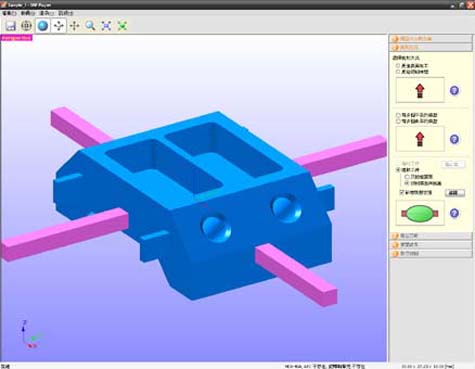Click the green ellipse preview image
475x369 pixels.
(420, 213)
